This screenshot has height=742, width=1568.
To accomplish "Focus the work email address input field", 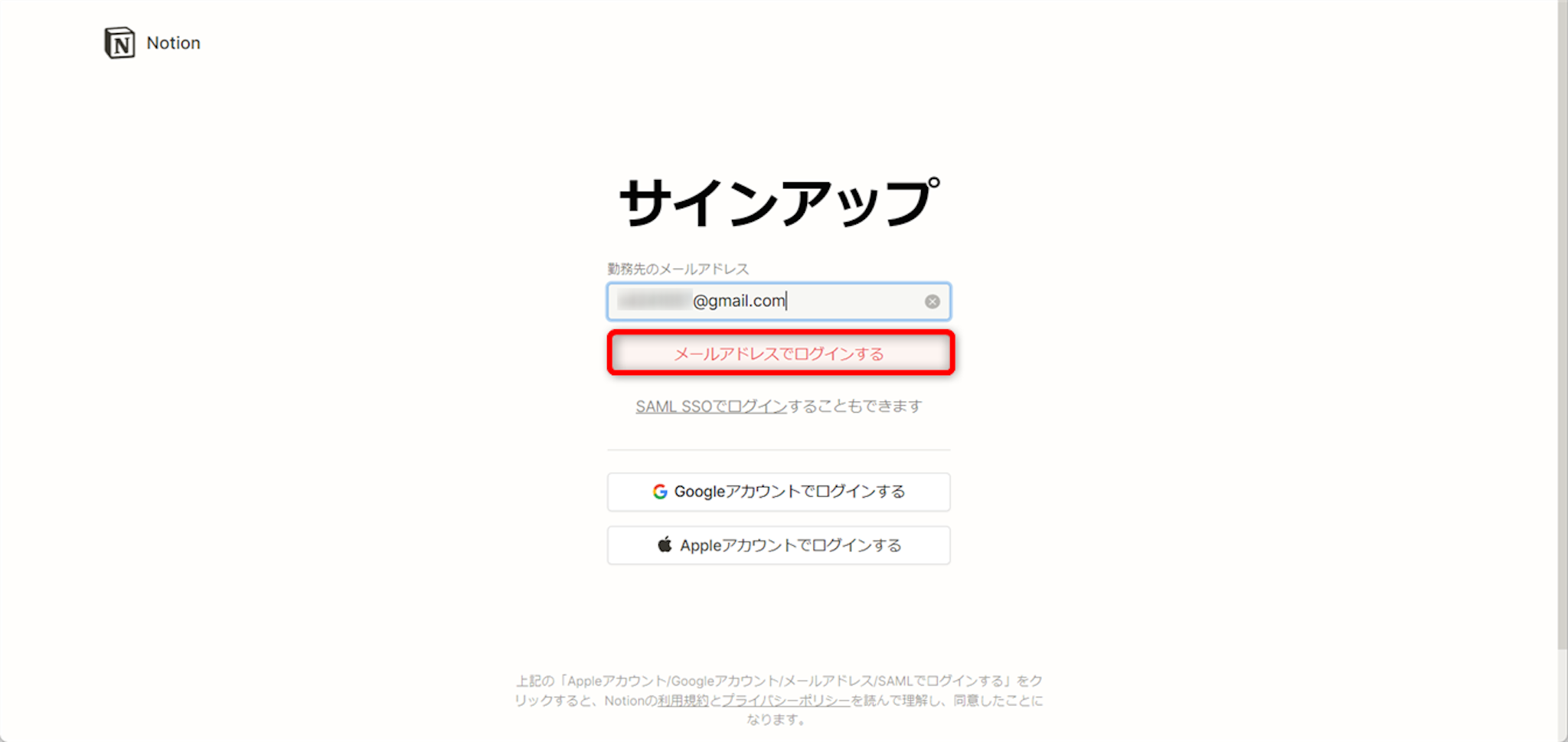I will click(x=779, y=302).
